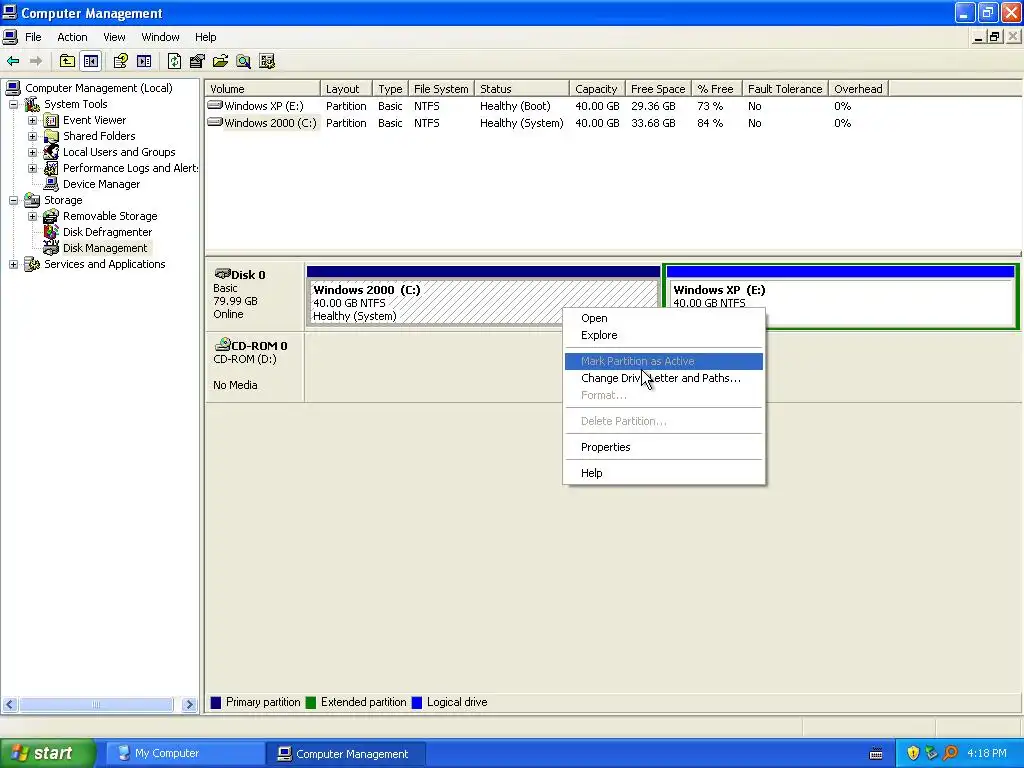Click the Removable Storage icon in the tree

click(x=51, y=216)
